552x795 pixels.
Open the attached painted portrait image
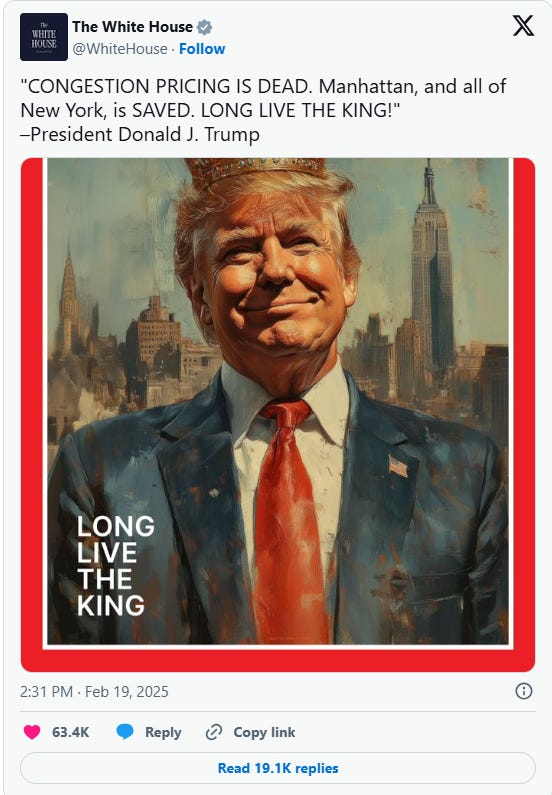[x=278, y=415]
